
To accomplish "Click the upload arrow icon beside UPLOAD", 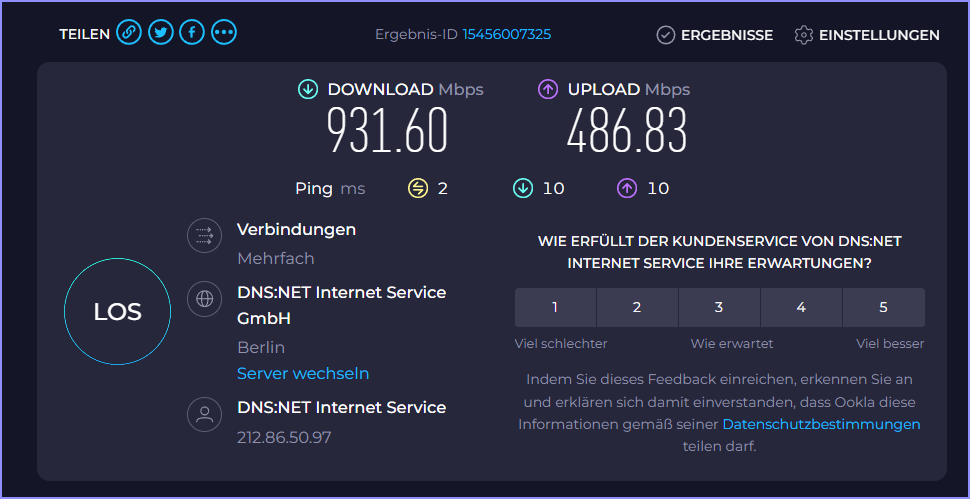I will coord(548,90).
